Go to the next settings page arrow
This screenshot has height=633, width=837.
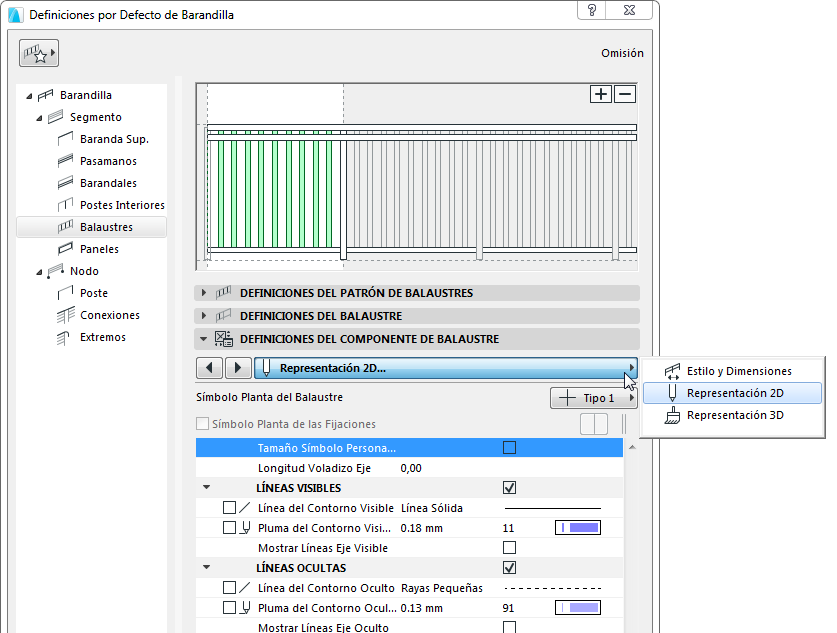tap(238, 368)
